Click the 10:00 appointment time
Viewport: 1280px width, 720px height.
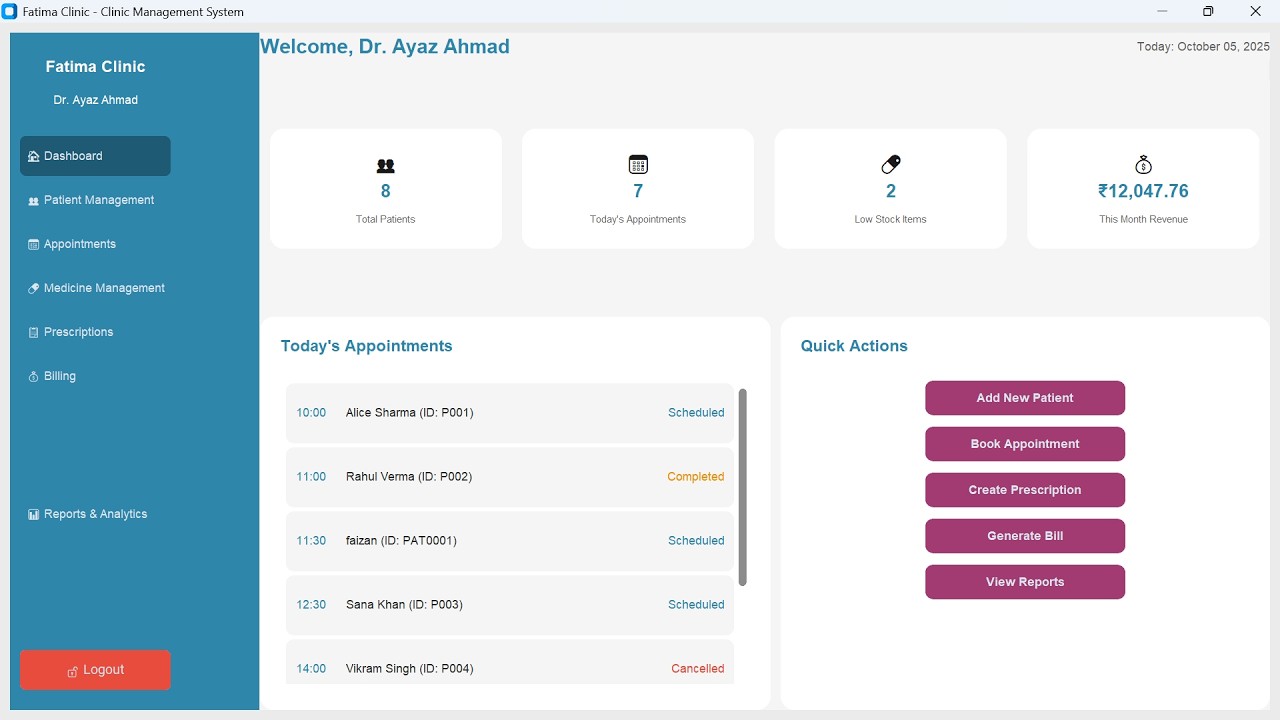[311, 413]
